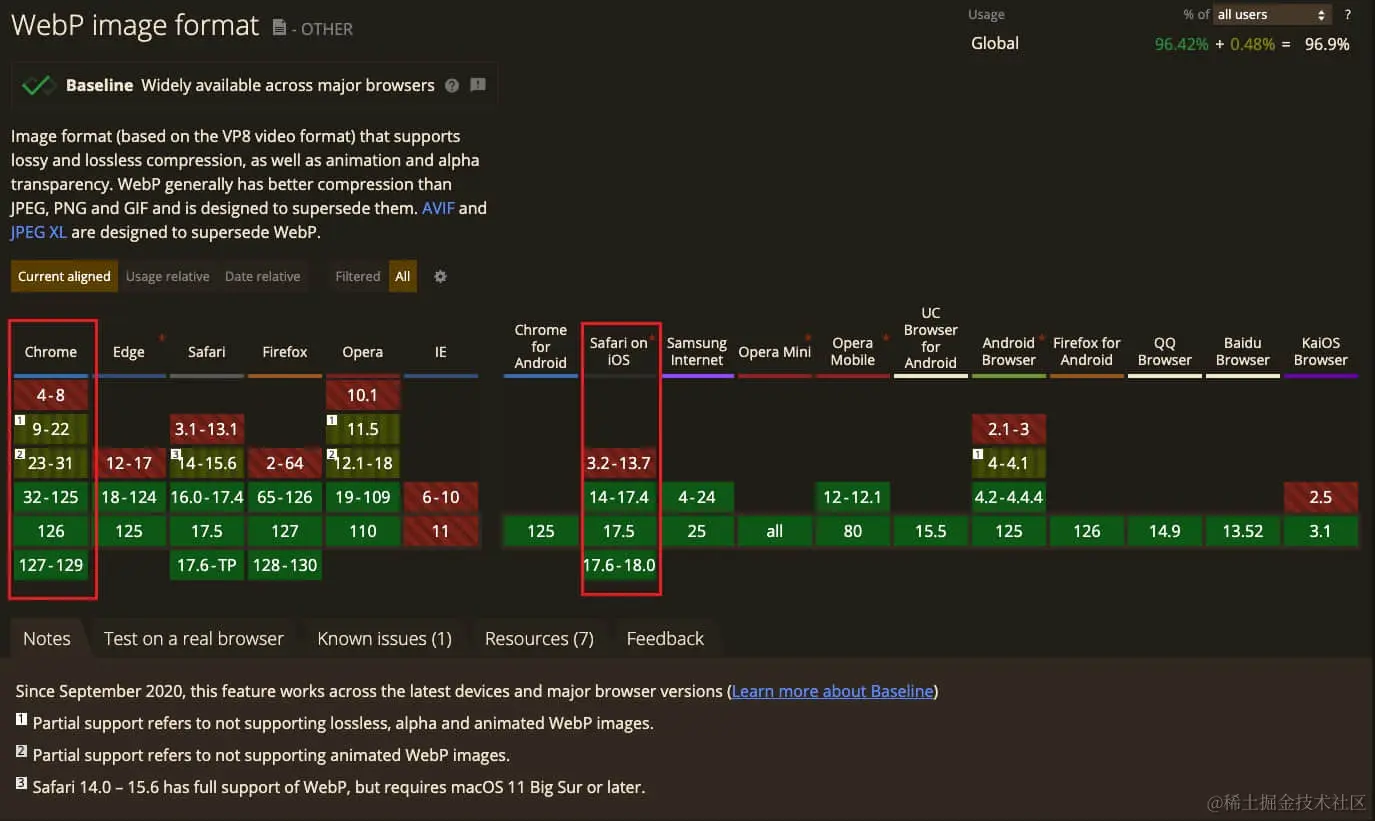Click the Android Browser header

(1009, 351)
